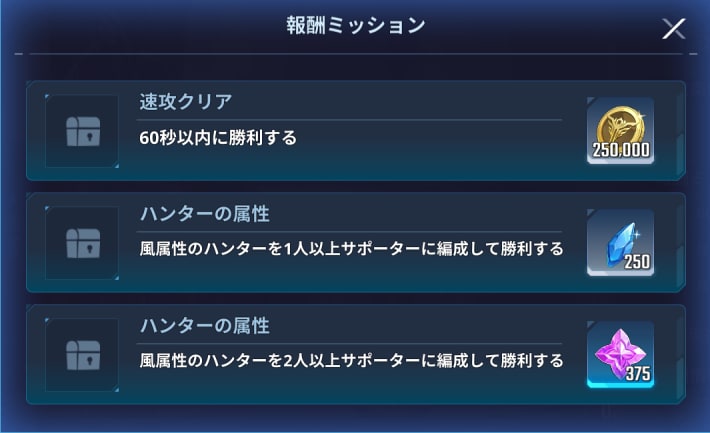Screen dimensions: 710x433
Task: Select the blue crystal reward icon
Action: 621,236
